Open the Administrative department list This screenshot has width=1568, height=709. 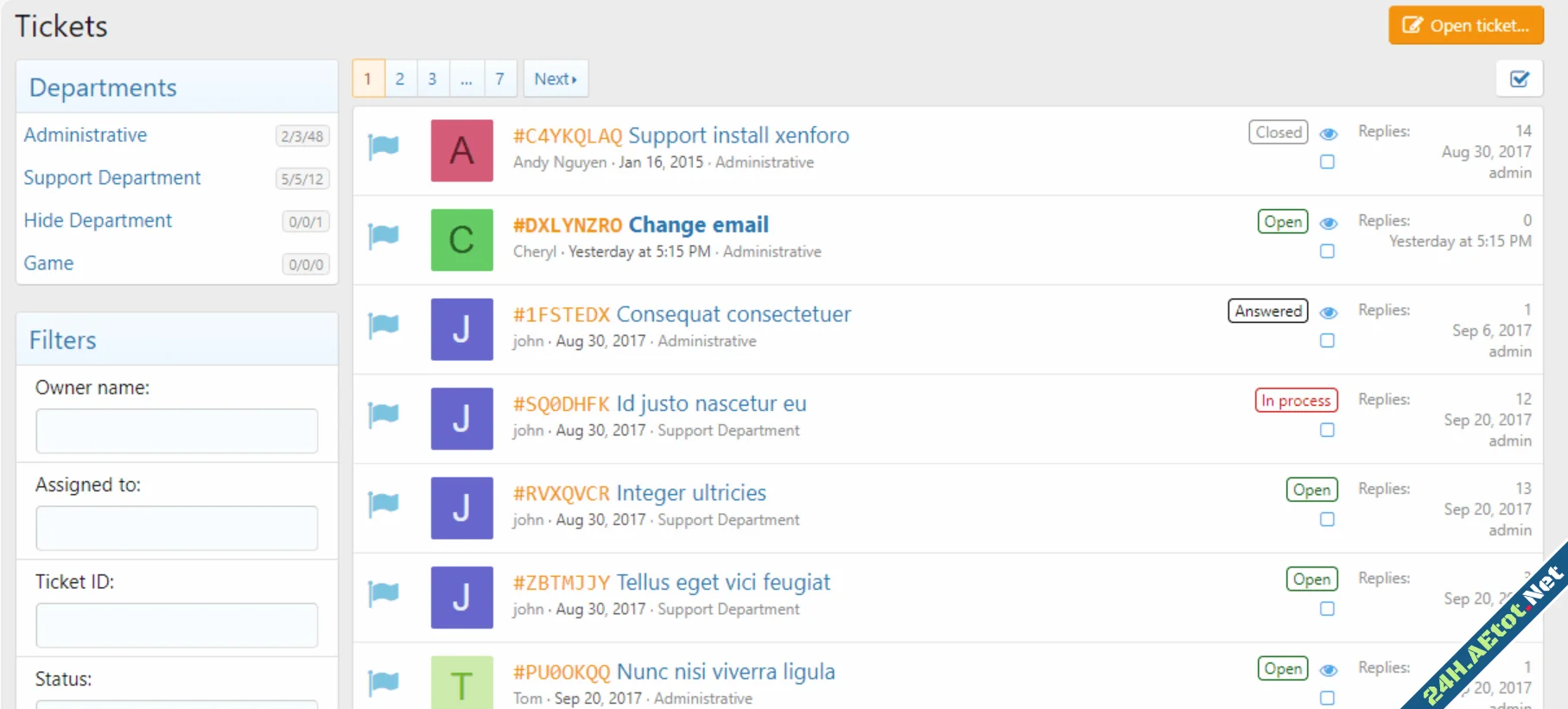click(x=86, y=136)
